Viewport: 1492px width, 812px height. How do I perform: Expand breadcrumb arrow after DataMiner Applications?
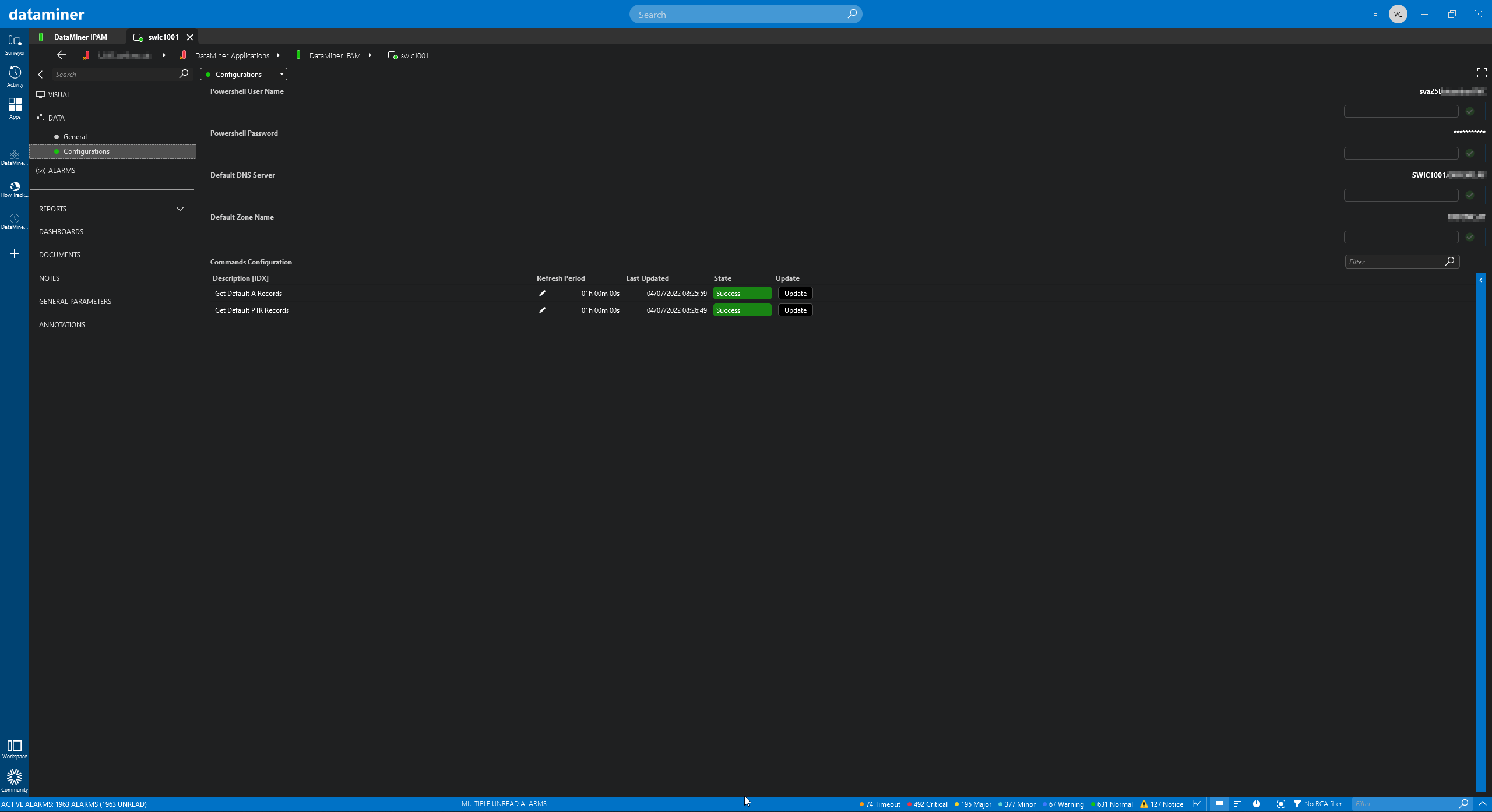coord(279,55)
